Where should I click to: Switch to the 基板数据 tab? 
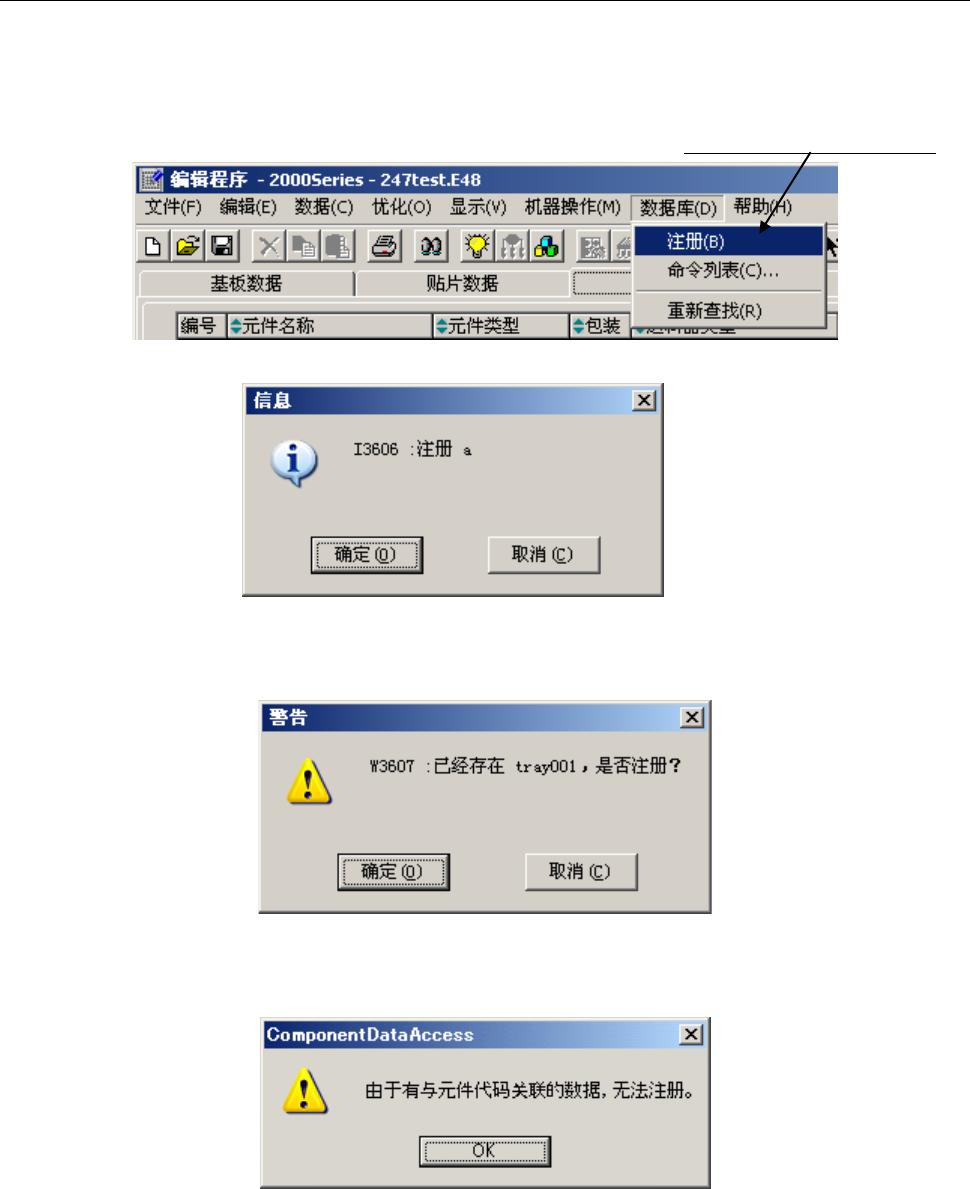(x=246, y=283)
